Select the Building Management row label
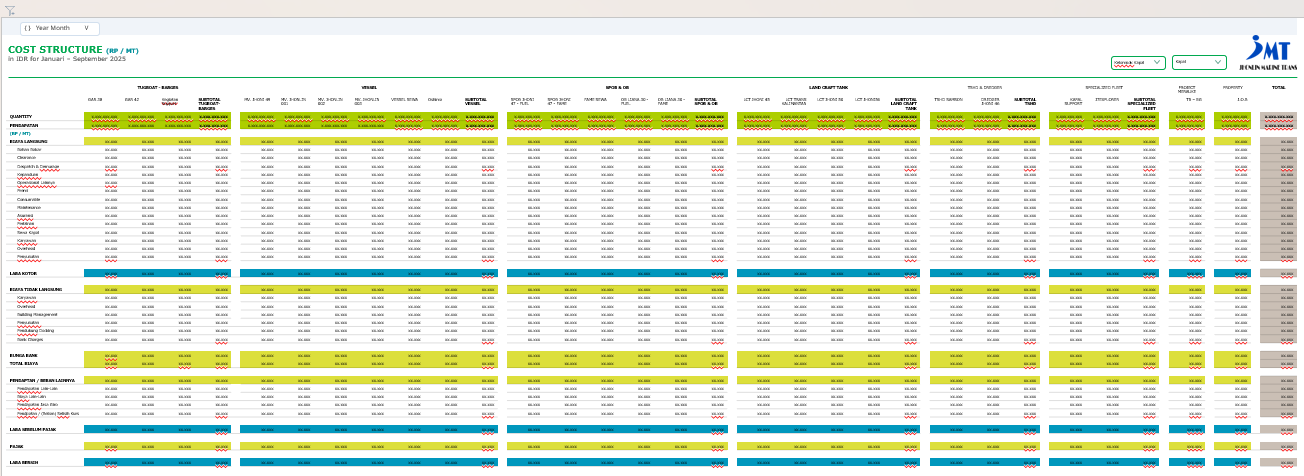Screen dimensions: 1304x476 (x=37, y=314)
